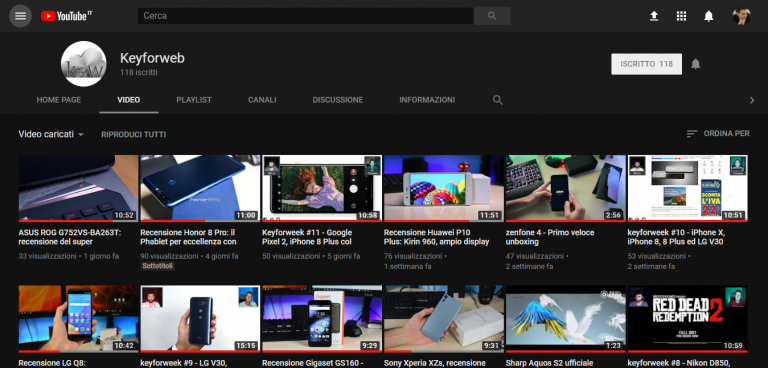768x368 pixels.
Task: Show more tabs with right chevron
Action: (x=752, y=100)
